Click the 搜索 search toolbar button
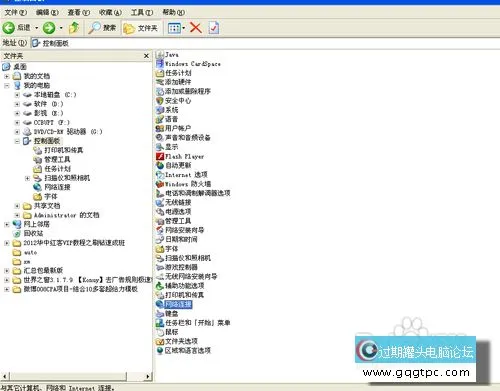The image size is (500, 391). click(x=102, y=28)
